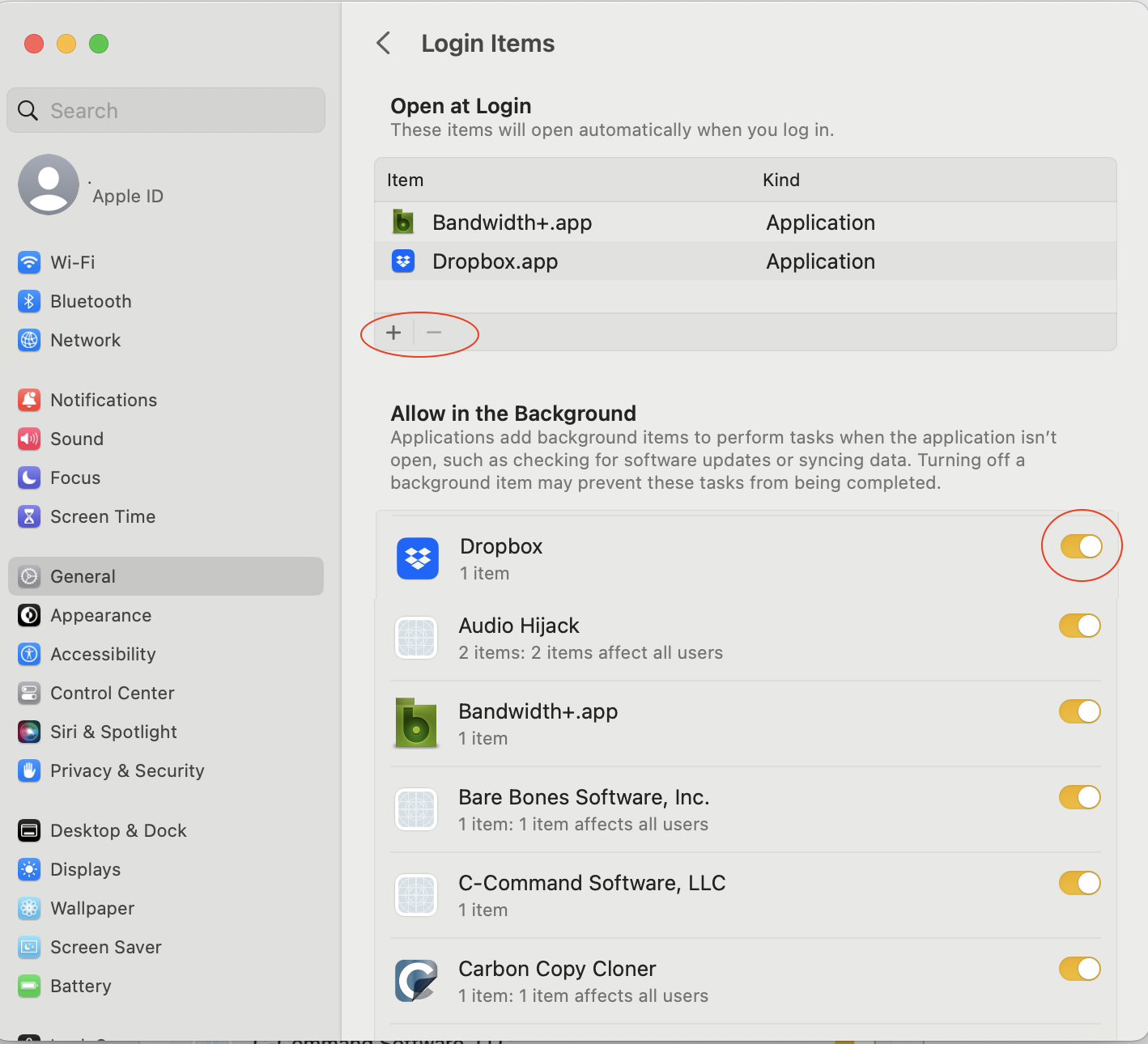Click the Carbon Copy Cloner icon
1148x1044 pixels.
click(x=416, y=980)
